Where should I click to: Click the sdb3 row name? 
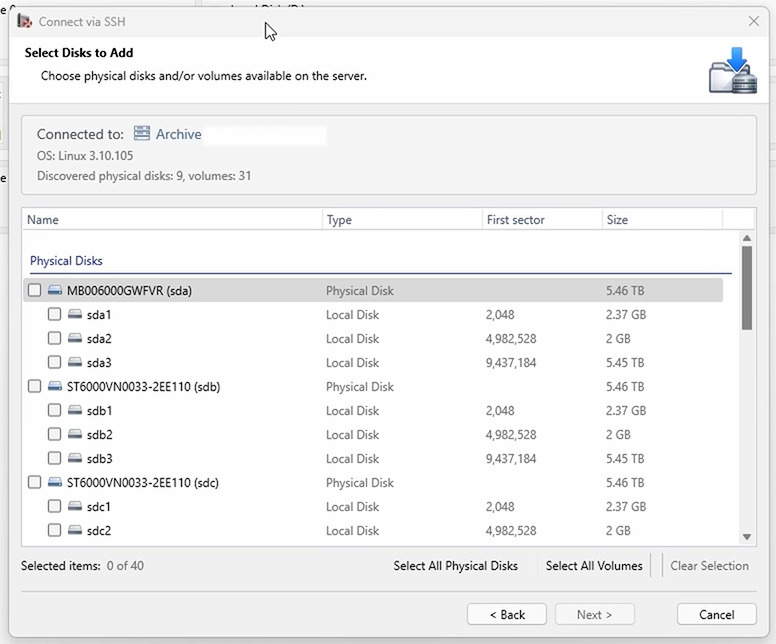tap(99, 458)
